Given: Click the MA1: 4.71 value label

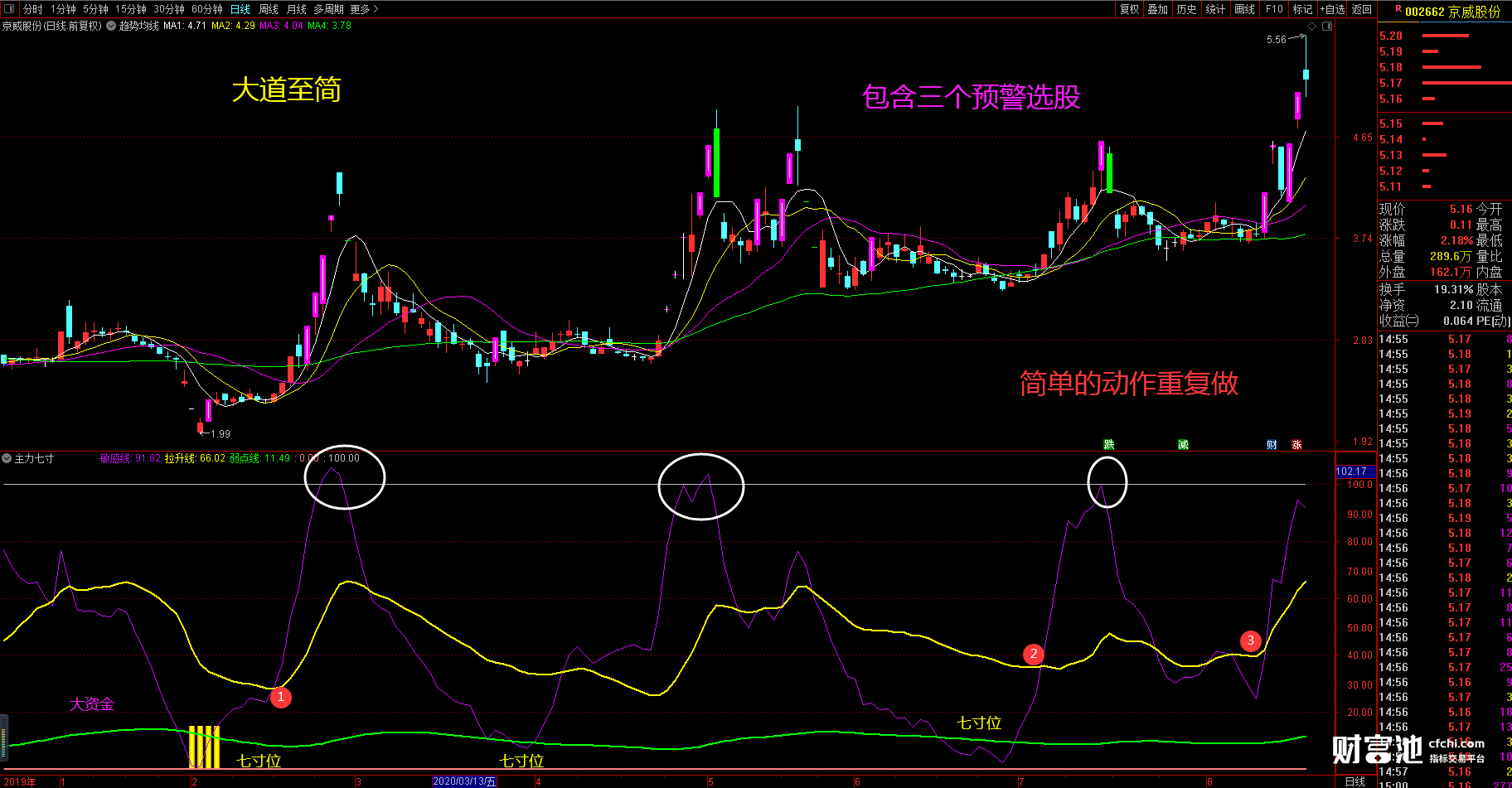Looking at the screenshot, I should coord(184,26).
